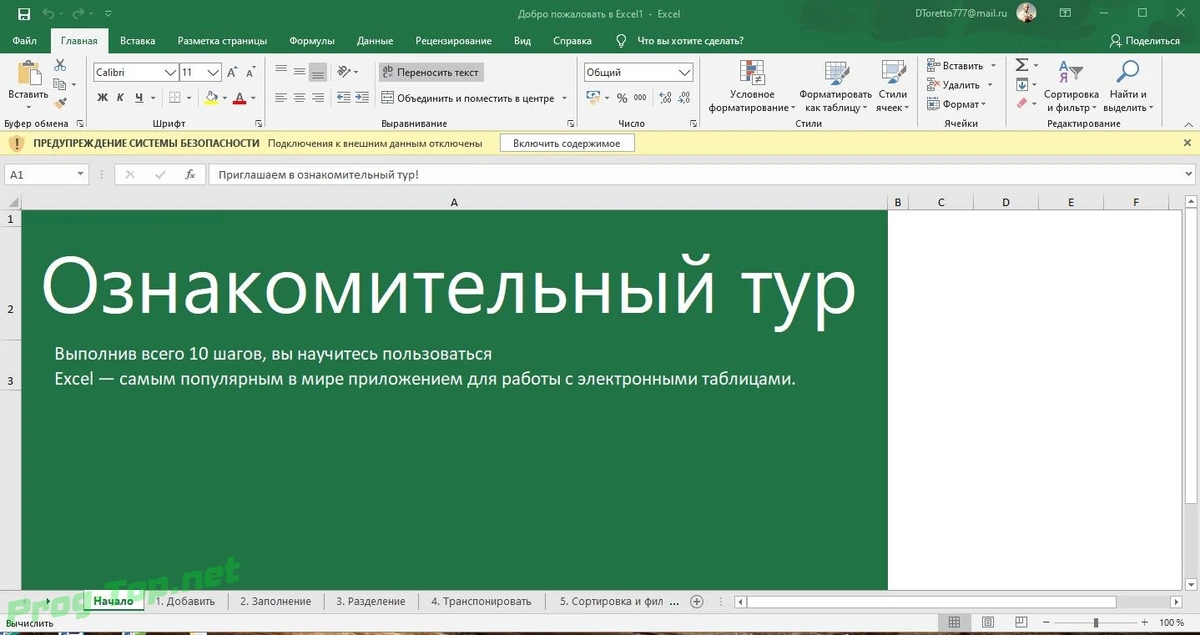Image resolution: width=1200 pixels, height=635 pixels.
Task: Choose the yellow fill color bucket
Action: pyautogui.click(x=210, y=98)
